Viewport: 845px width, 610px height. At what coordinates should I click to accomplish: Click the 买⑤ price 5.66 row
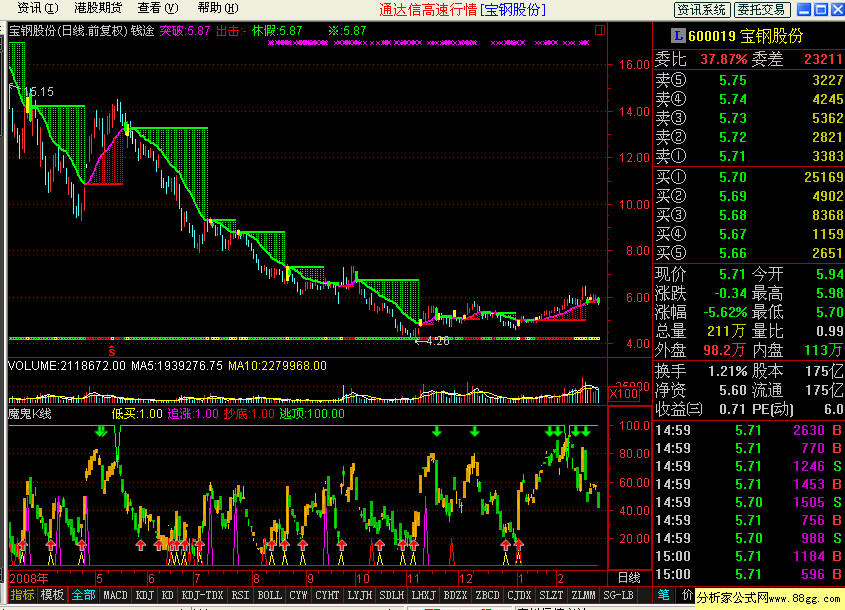(x=749, y=253)
